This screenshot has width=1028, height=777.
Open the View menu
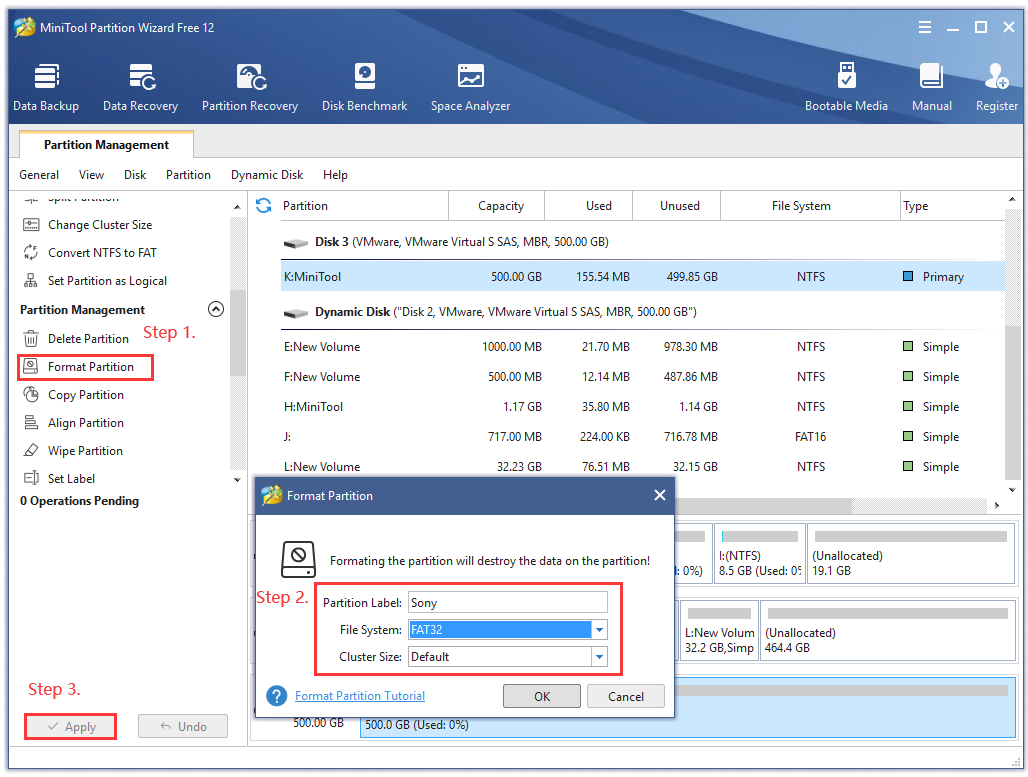coord(91,175)
